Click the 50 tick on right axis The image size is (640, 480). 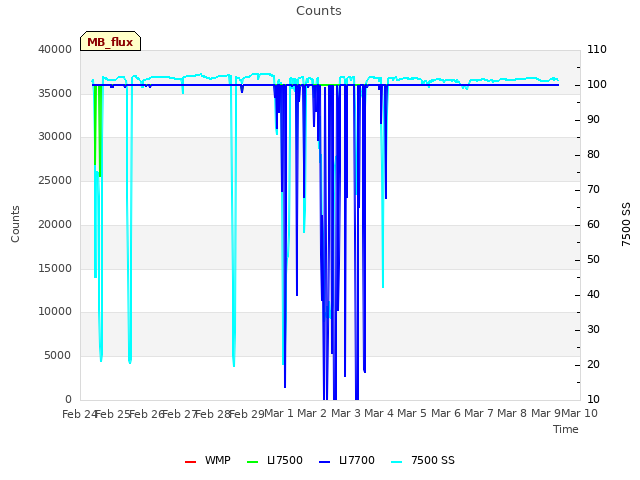[593, 260]
